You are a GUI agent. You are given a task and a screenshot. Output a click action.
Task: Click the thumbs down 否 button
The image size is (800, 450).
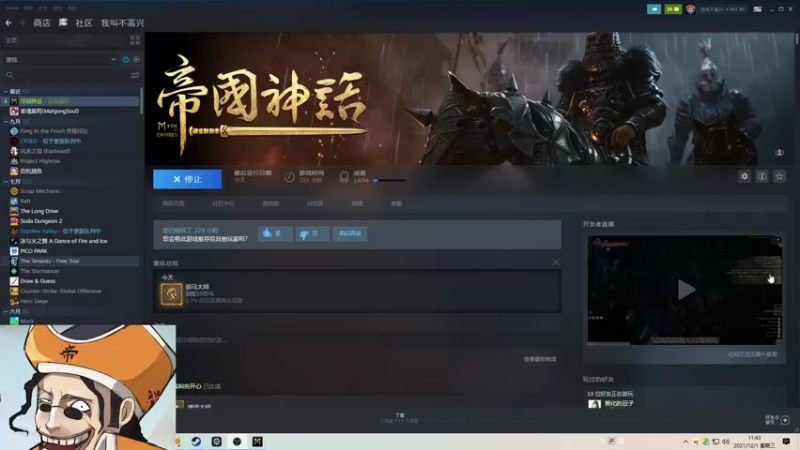click(x=312, y=234)
